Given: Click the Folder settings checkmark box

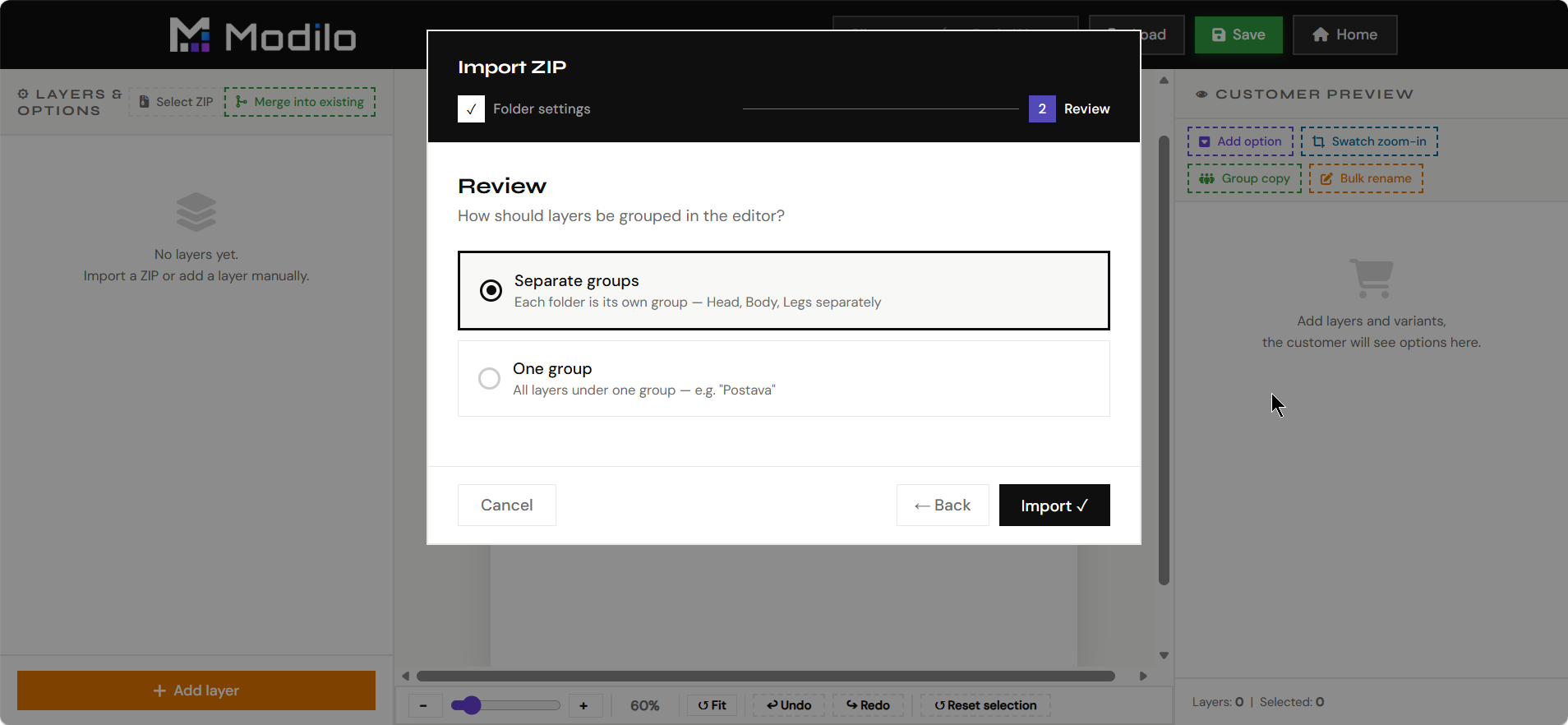Looking at the screenshot, I should coord(471,109).
